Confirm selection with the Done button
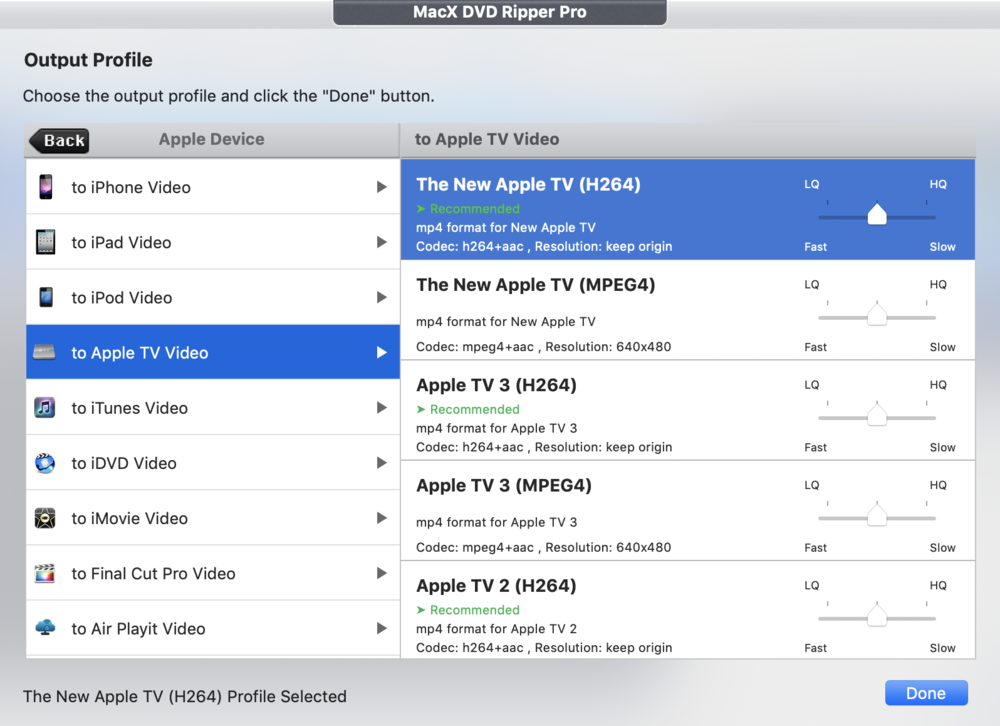Screen dimensions: 1000x726 click(x=926, y=693)
